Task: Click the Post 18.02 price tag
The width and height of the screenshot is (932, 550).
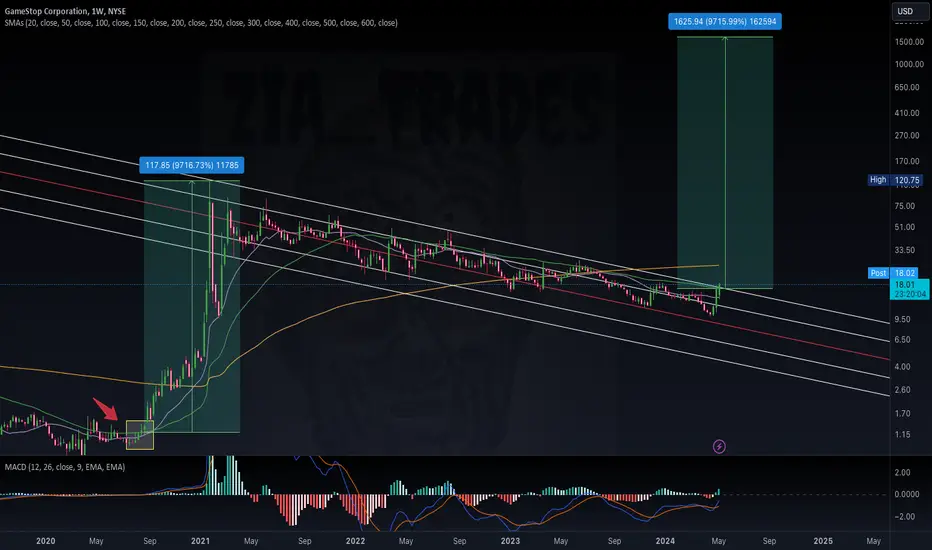Action: [893, 273]
